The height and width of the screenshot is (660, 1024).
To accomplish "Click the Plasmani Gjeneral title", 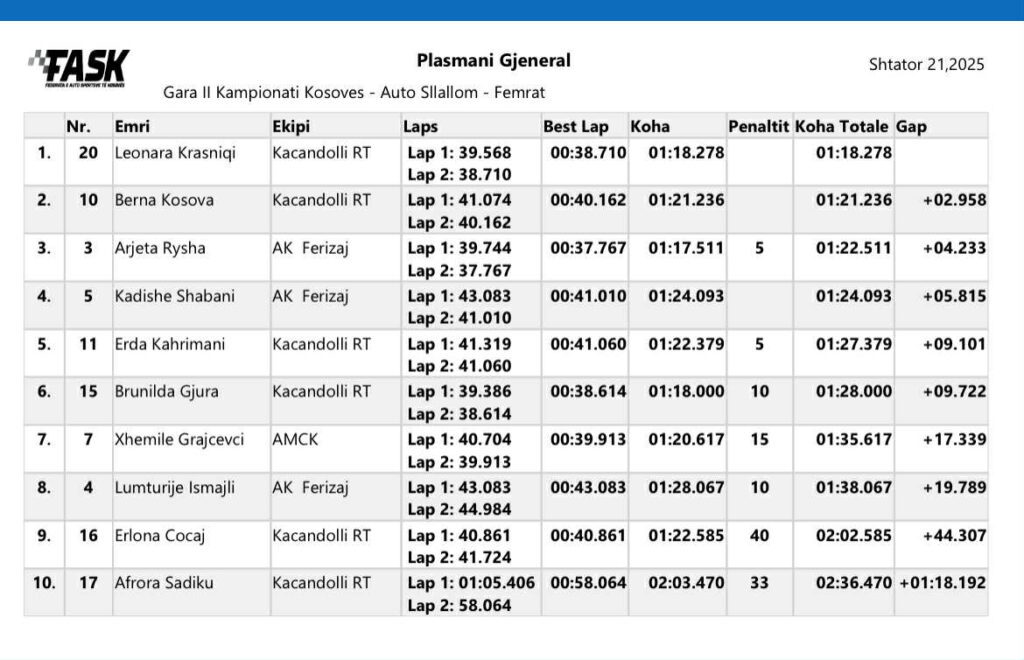I will click(x=493, y=60).
